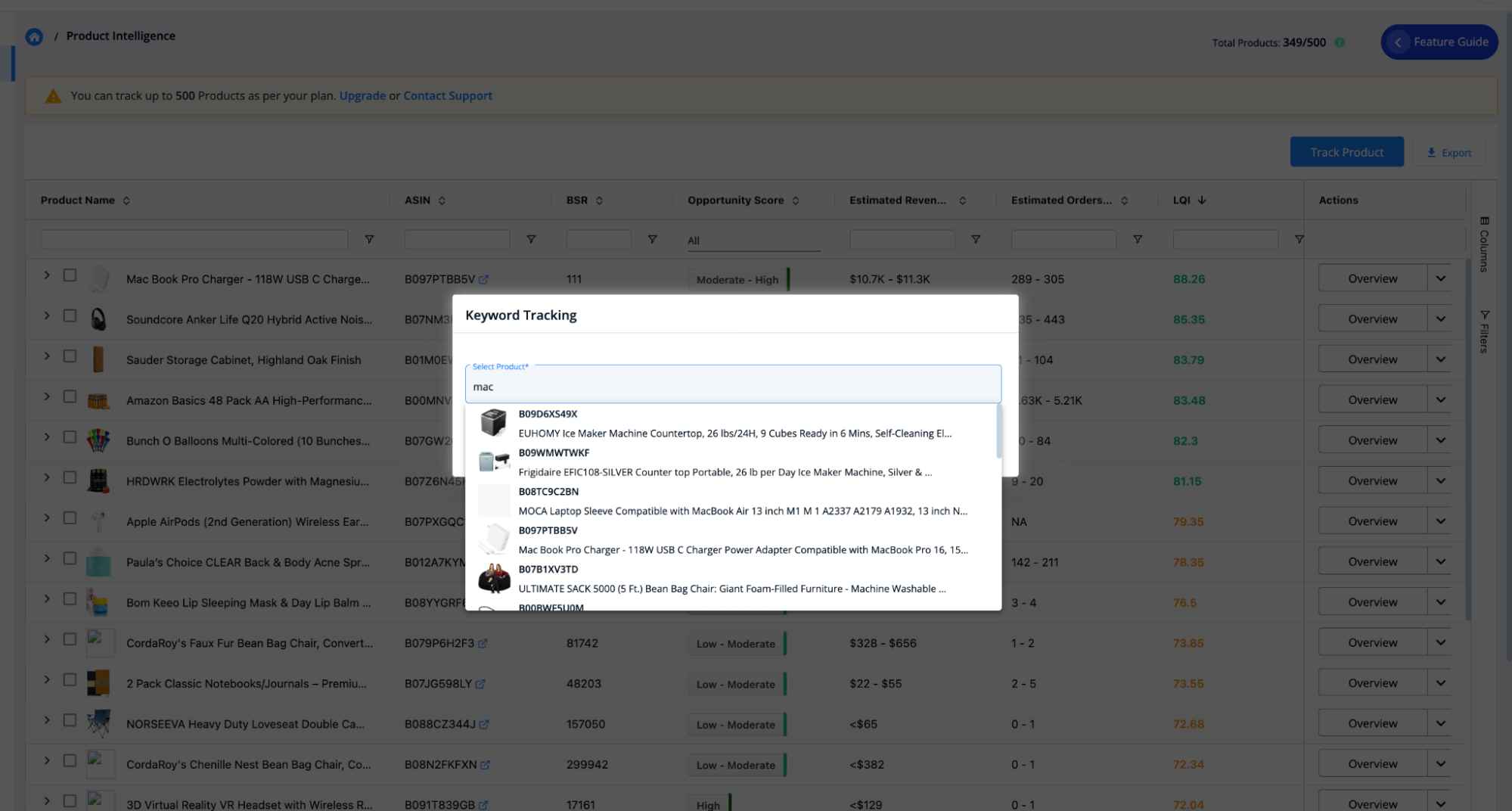Click the Track Product button

point(1346,152)
